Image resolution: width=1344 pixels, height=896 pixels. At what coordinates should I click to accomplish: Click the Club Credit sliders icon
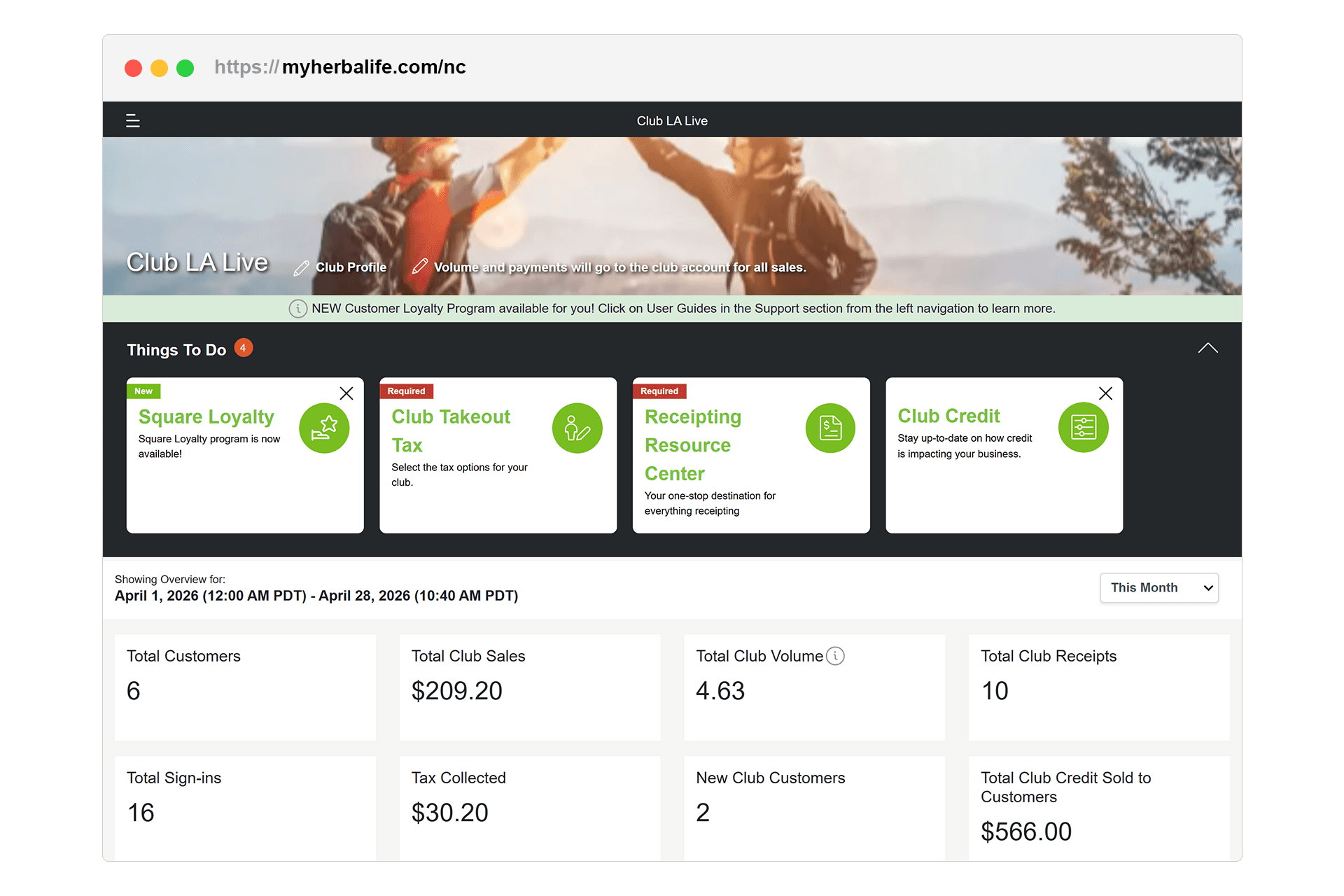[1083, 428]
